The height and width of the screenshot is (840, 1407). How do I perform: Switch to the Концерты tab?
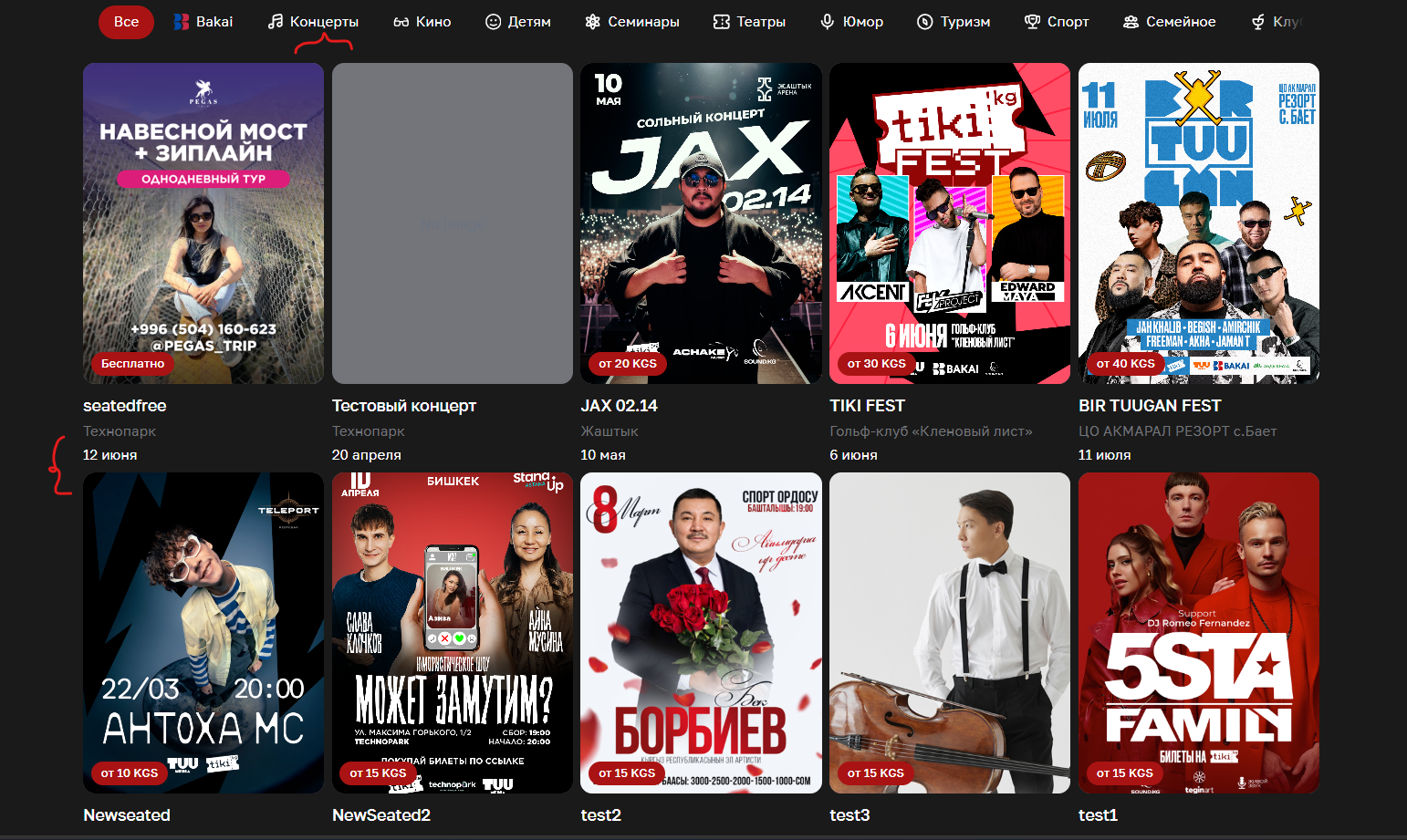point(313,22)
